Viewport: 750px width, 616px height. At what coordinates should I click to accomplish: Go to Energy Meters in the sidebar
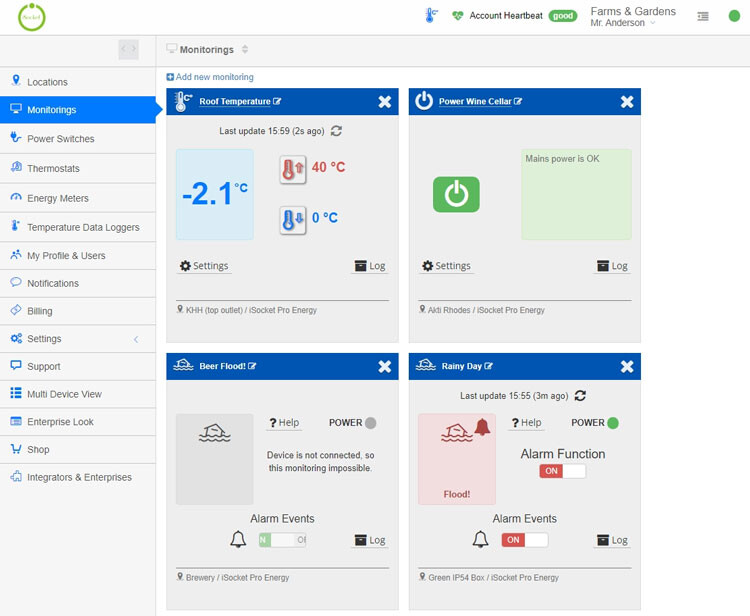click(x=57, y=198)
